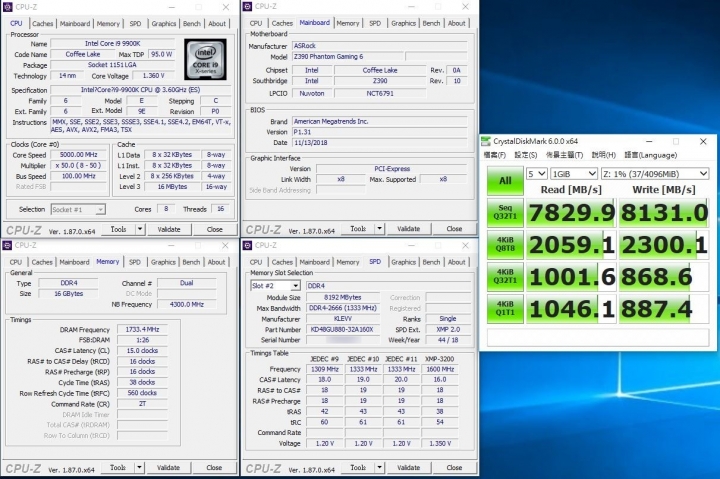Run all benchmarks with the All button
Viewport: 720px width, 479px height.
coord(505,180)
